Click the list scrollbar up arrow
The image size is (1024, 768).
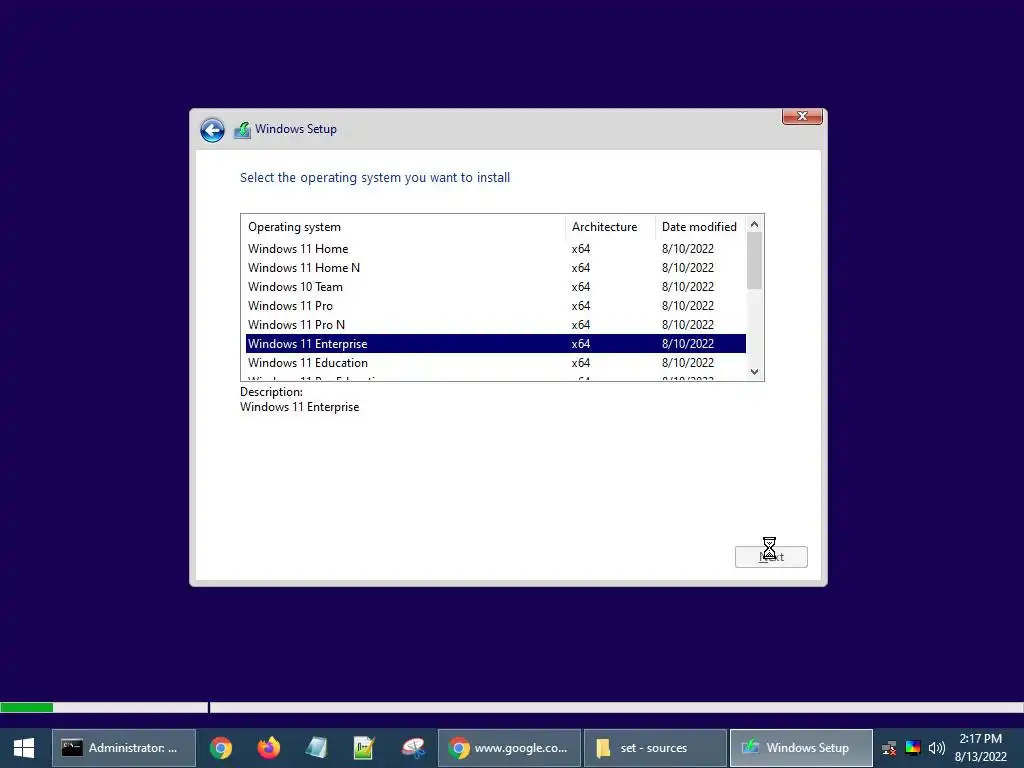754,224
